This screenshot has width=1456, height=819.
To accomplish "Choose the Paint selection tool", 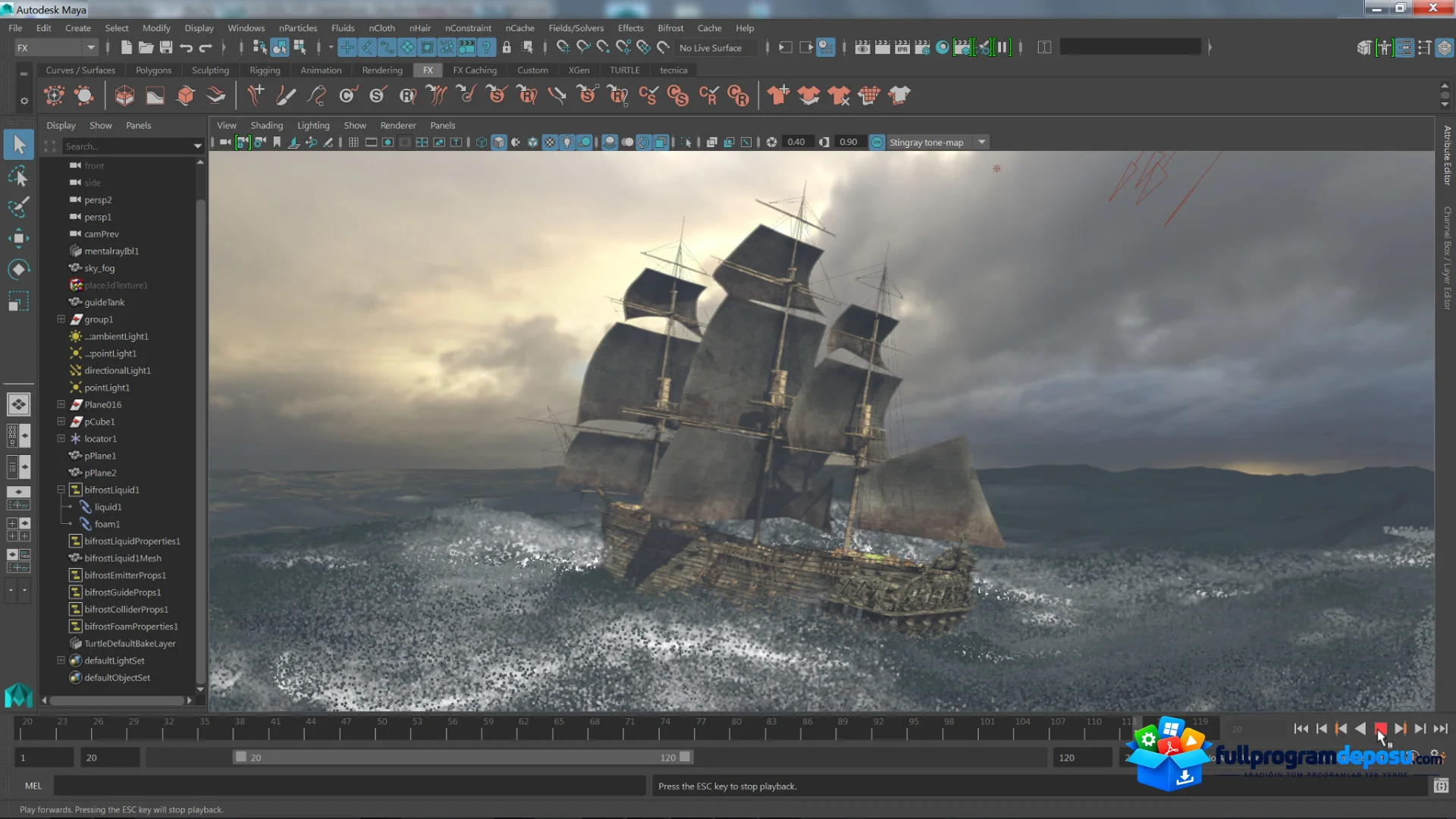I will point(19,207).
